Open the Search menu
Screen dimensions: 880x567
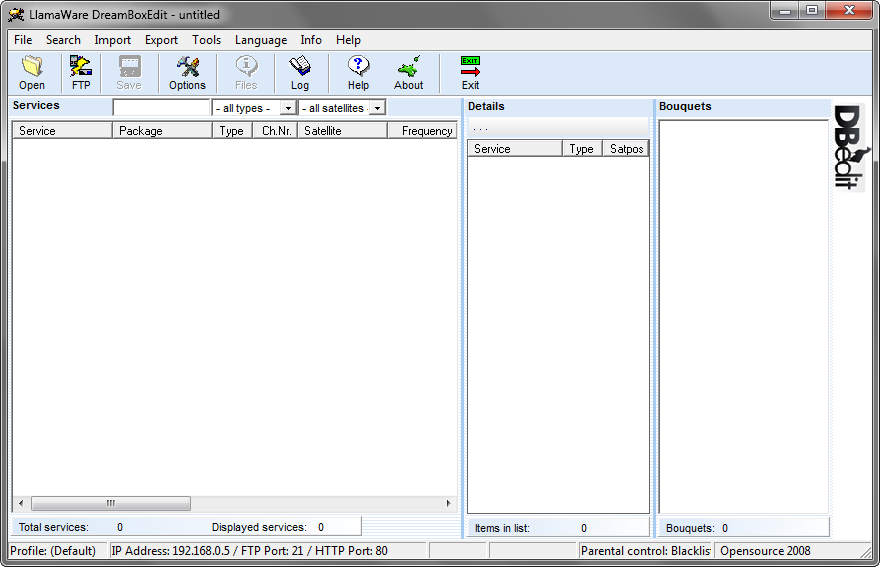click(x=63, y=40)
